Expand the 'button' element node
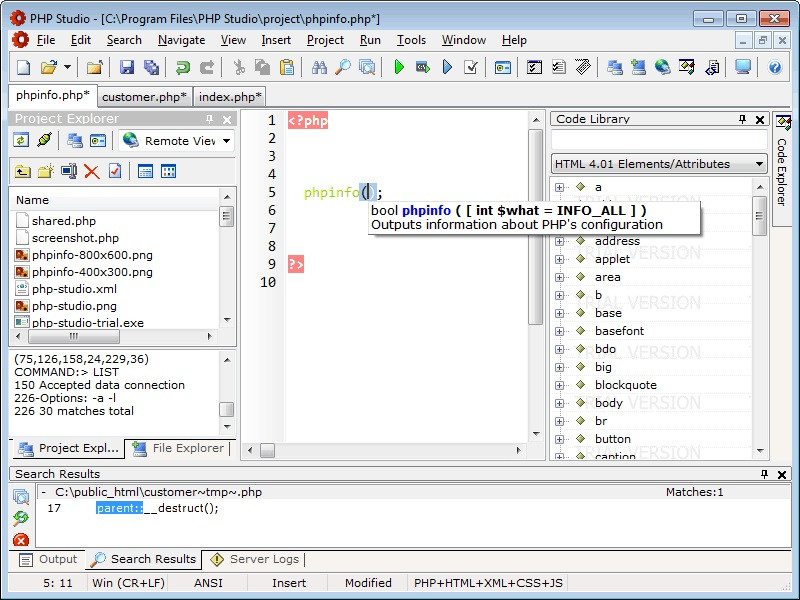The height and width of the screenshot is (600, 800). [560, 439]
